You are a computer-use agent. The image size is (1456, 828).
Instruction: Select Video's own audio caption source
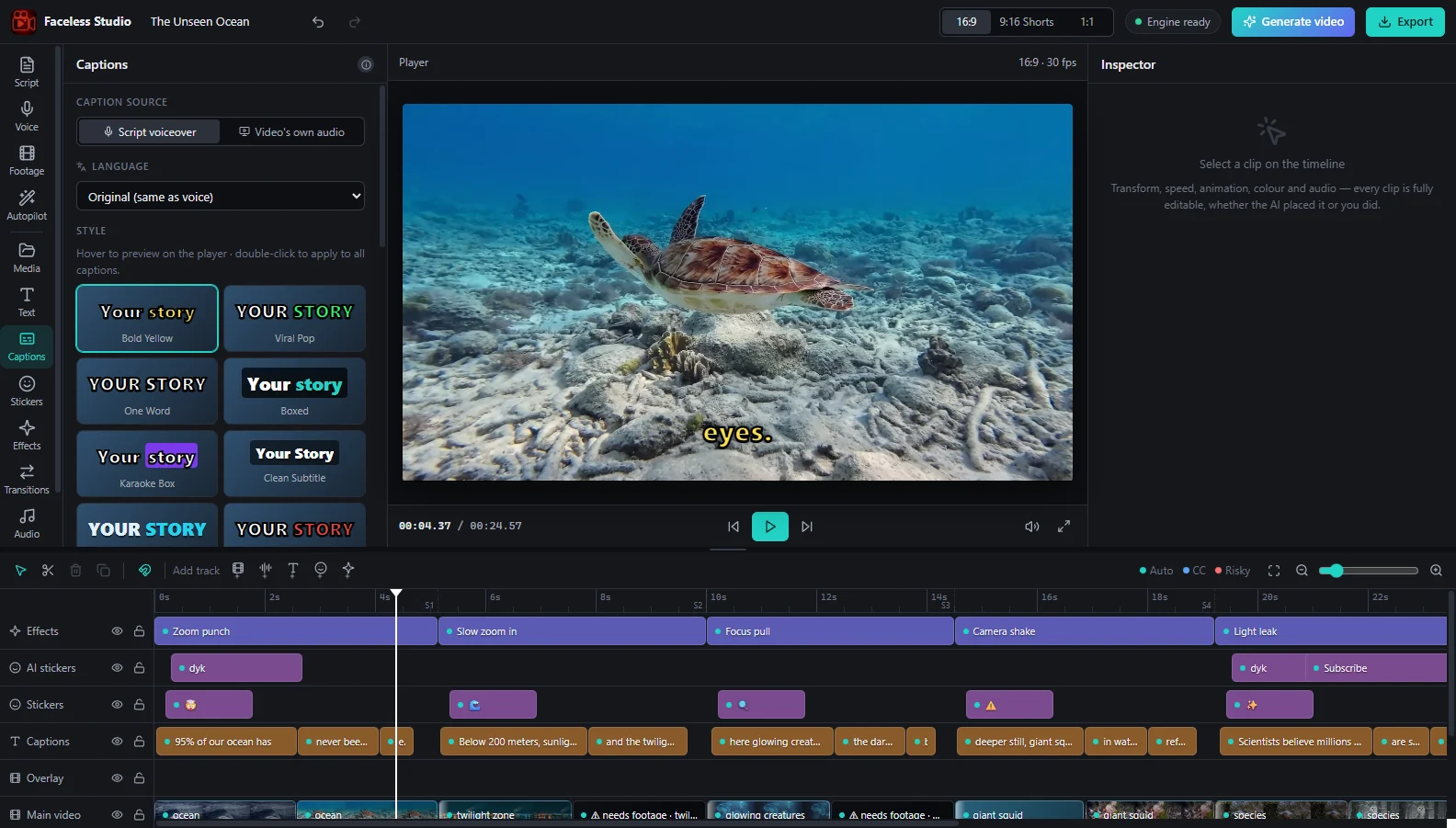291,131
